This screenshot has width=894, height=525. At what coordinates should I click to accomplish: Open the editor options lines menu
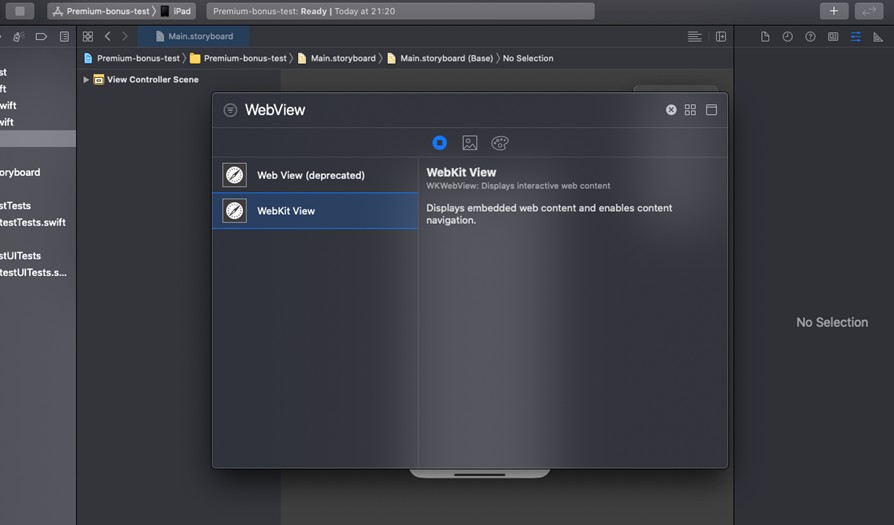pos(694,36)
